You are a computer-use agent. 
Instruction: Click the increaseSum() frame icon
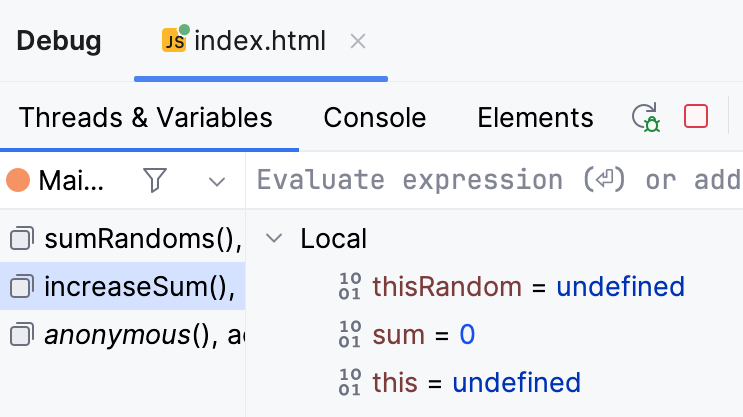[x=20, y=287]
